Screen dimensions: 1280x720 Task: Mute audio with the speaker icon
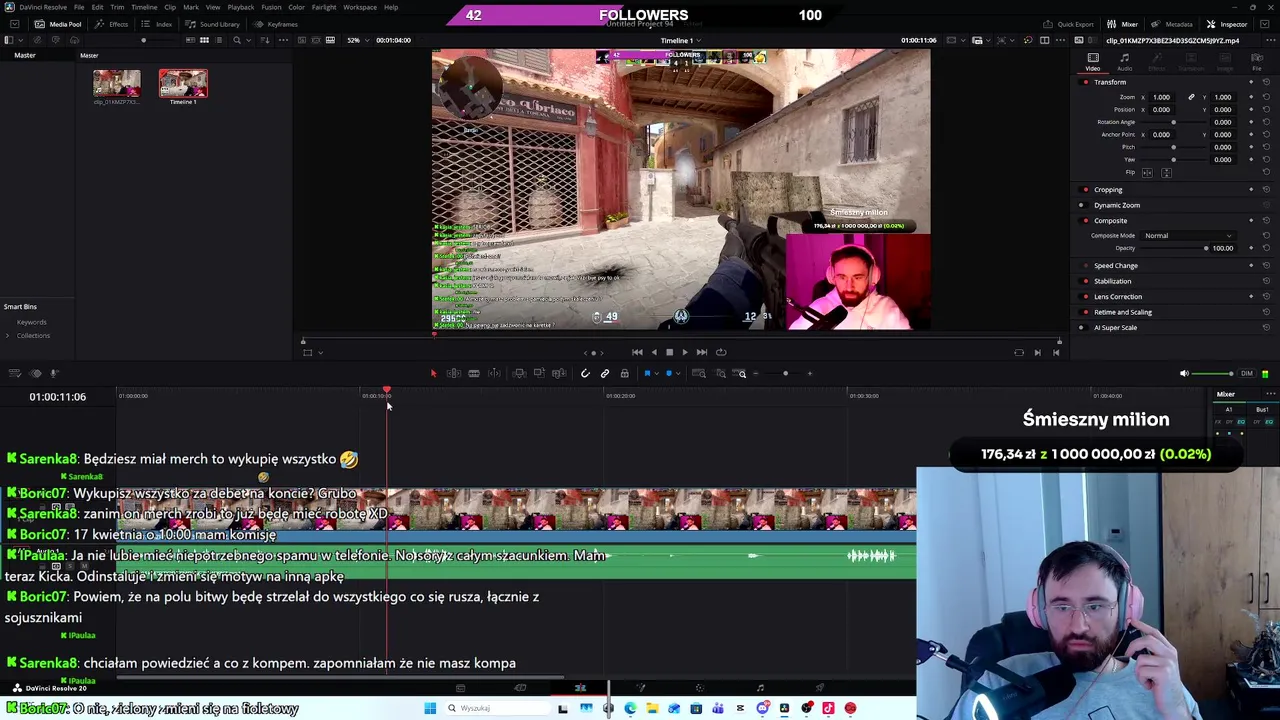(1184, 374)
